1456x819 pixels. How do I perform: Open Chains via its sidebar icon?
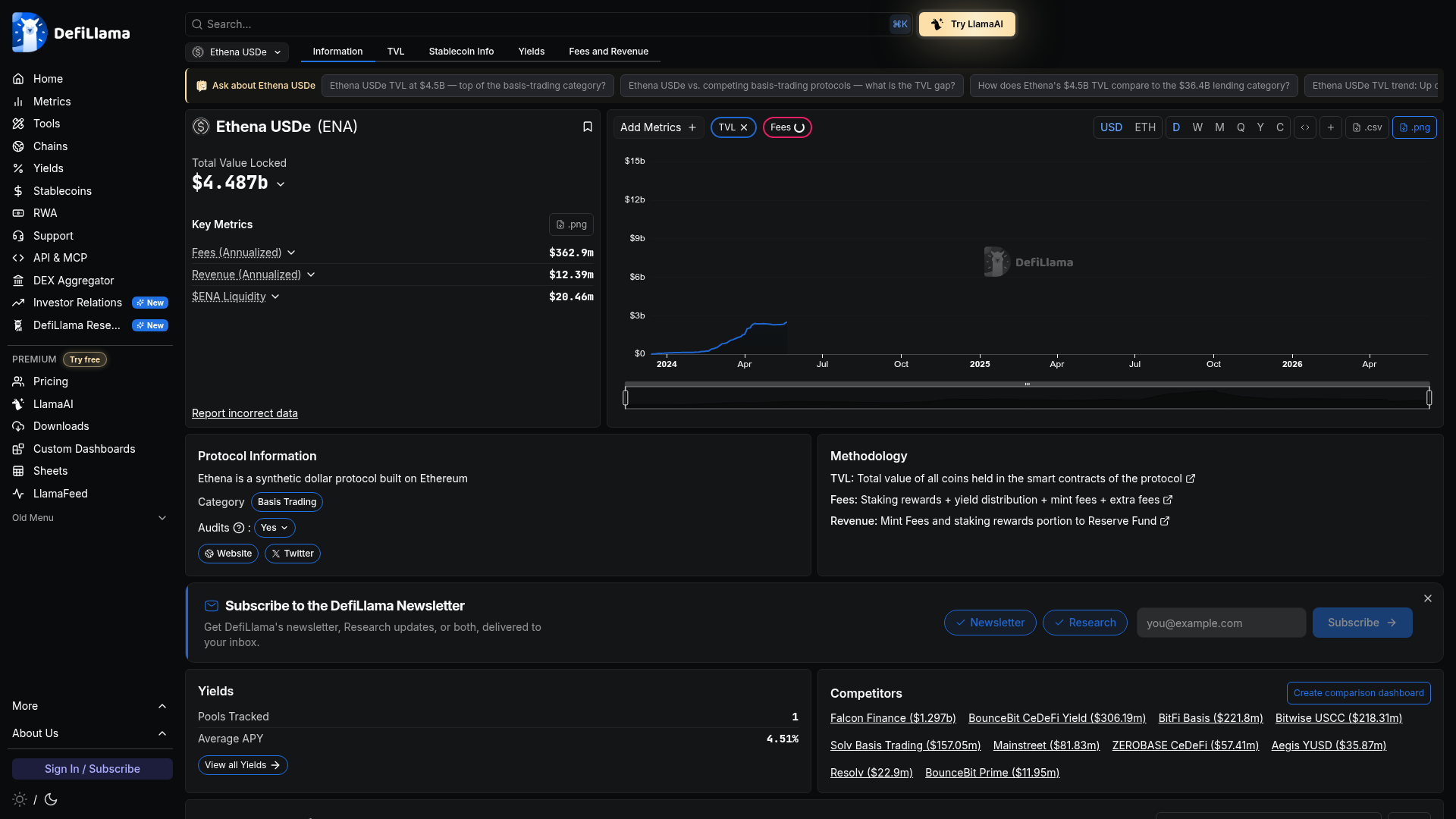(x=18, y=146)
